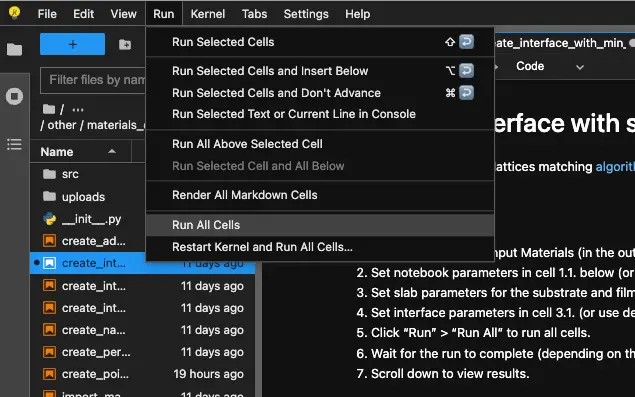Viewport: 635px width, 397px height.
Task: Focus the Filter files by name field
Action: click(x=93, y=80)
